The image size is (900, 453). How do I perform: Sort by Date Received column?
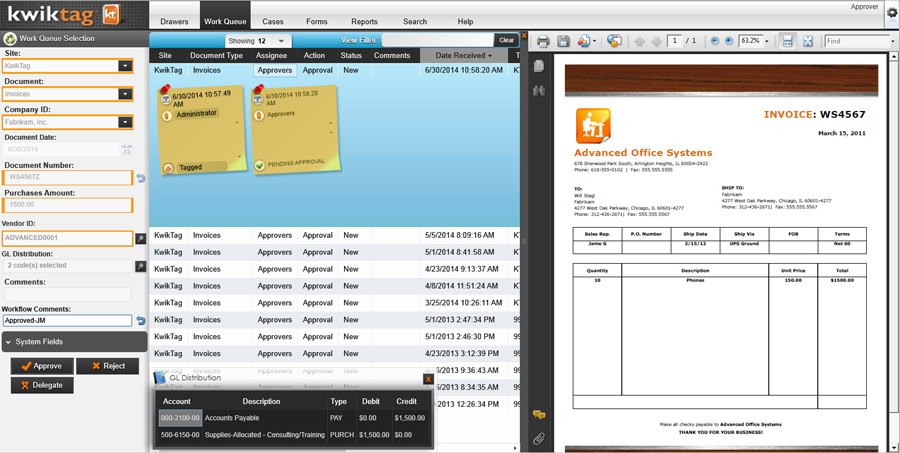click(x=464, y=56)
